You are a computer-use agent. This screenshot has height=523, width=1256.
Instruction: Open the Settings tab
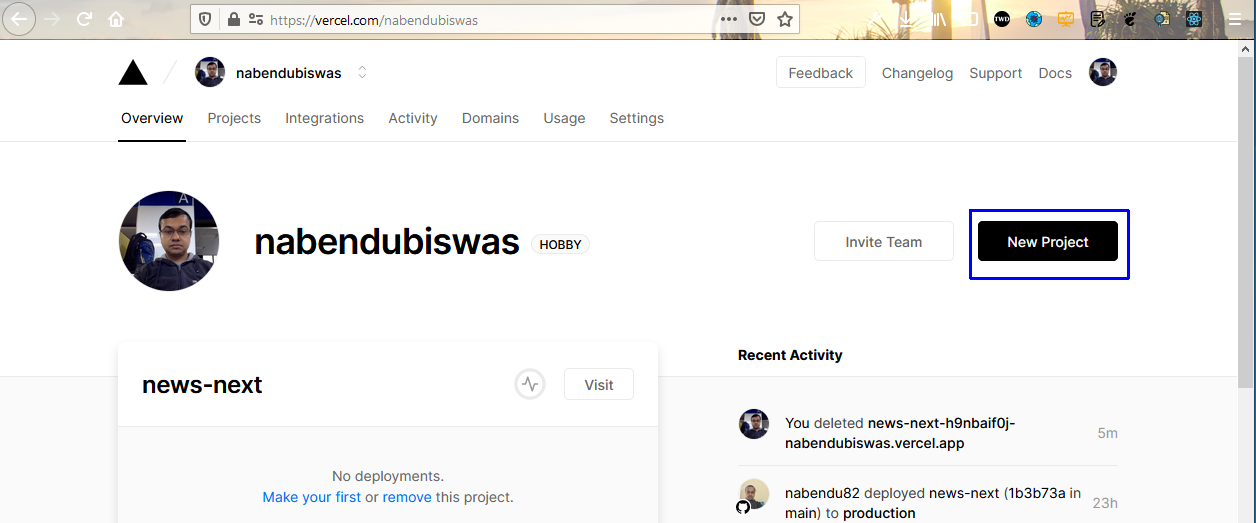click(x=636, y=118)
